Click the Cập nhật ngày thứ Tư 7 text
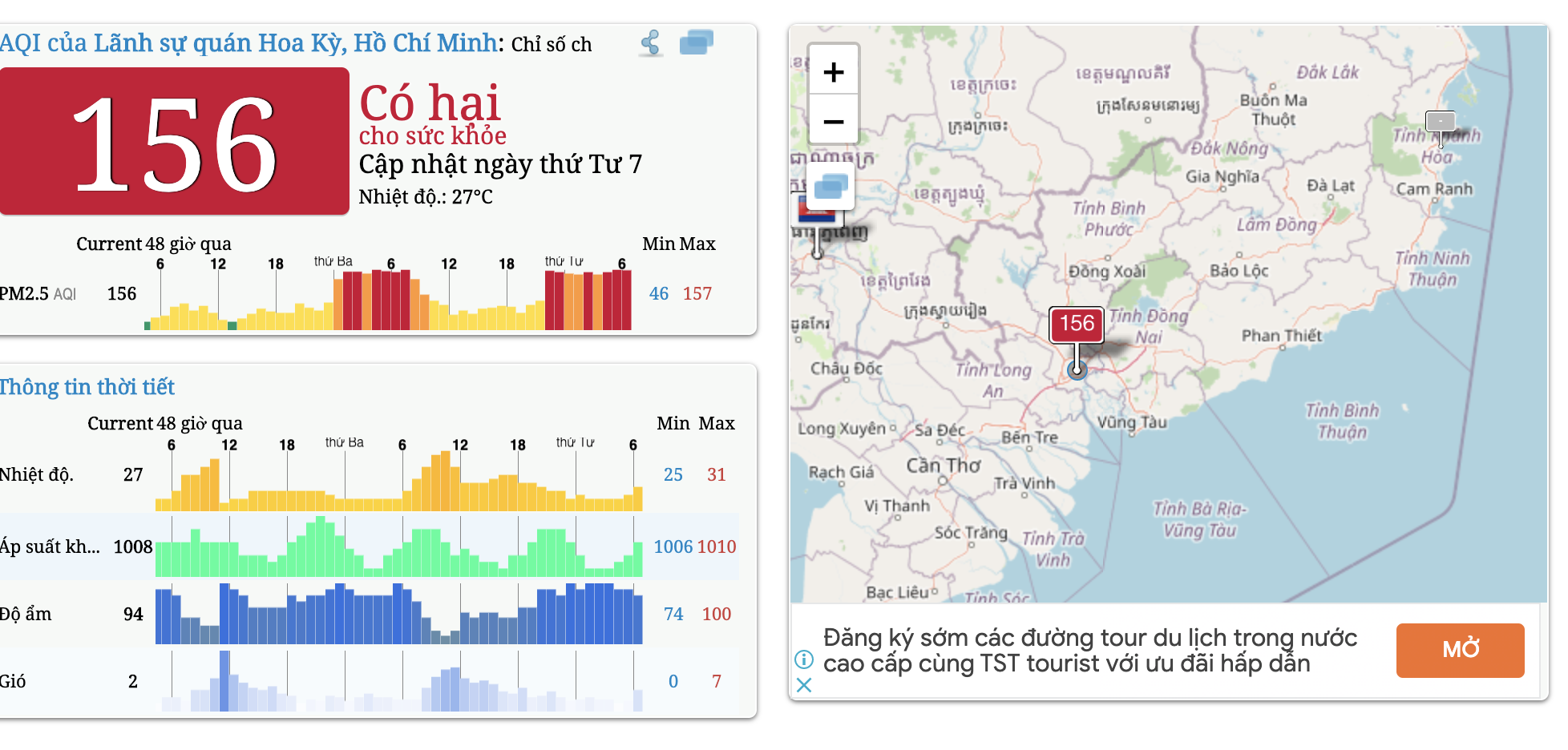The image size is (1568, 750). [x=500, y=164]
